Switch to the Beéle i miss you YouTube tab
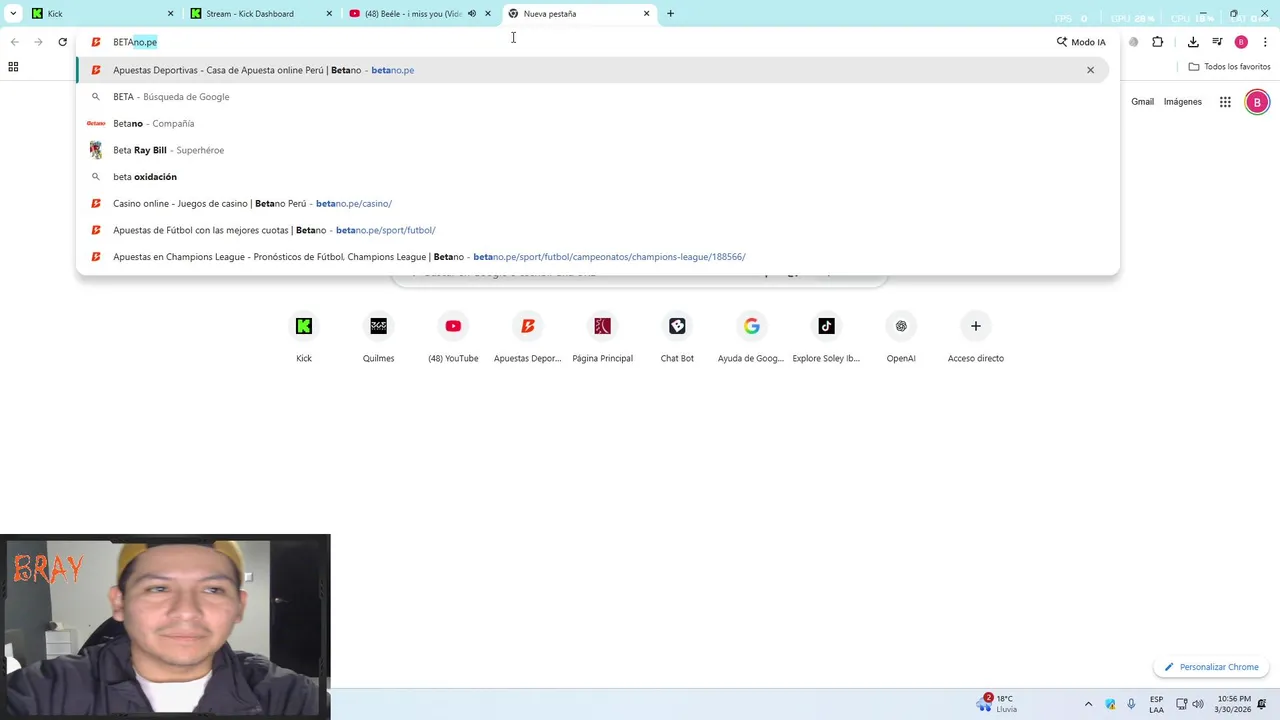Viewport: 1280px width, 720px height. 412,14
